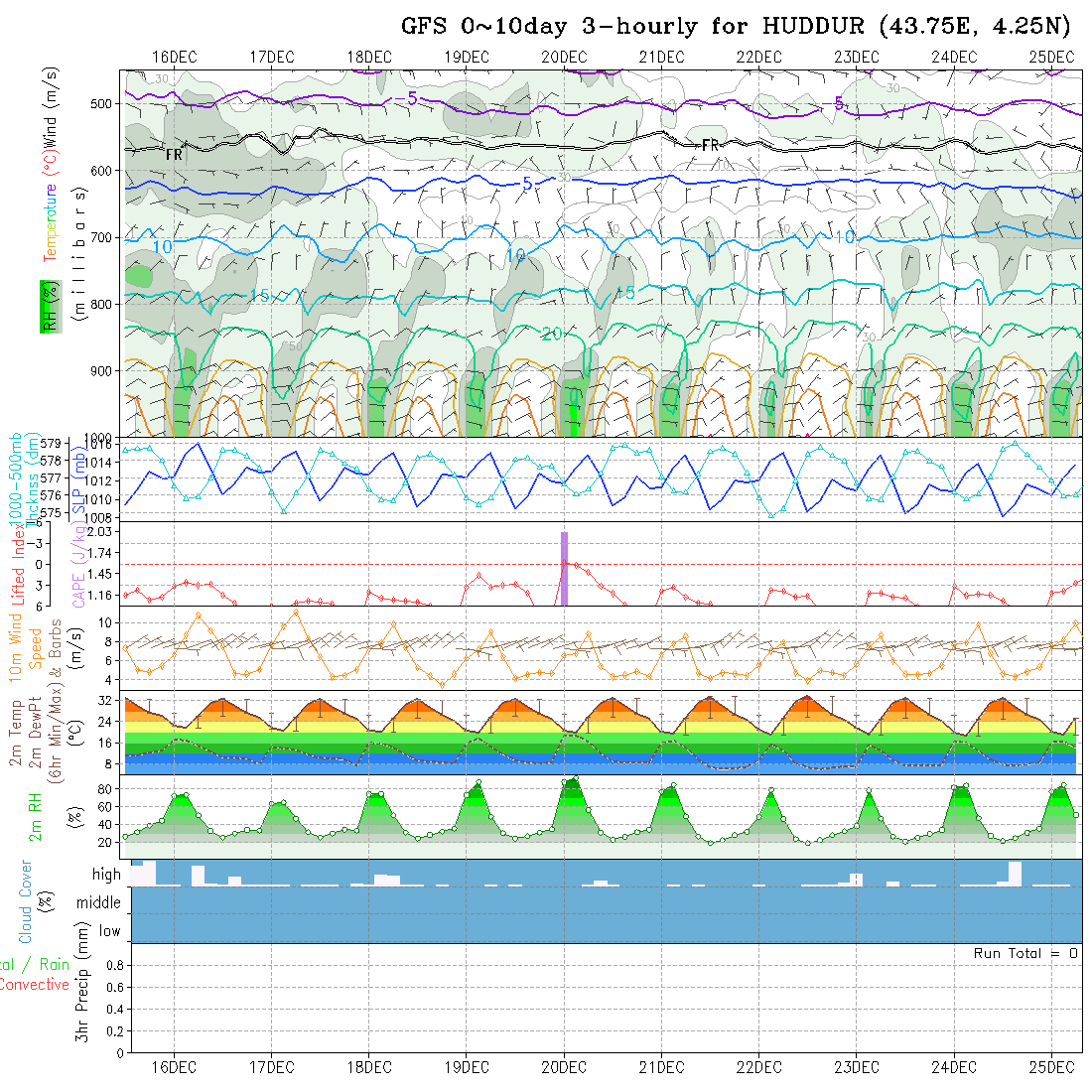The image size is (1092, 1092).
Task: Click the 500 millibar pressure tick label
Action: click(105, 103)
